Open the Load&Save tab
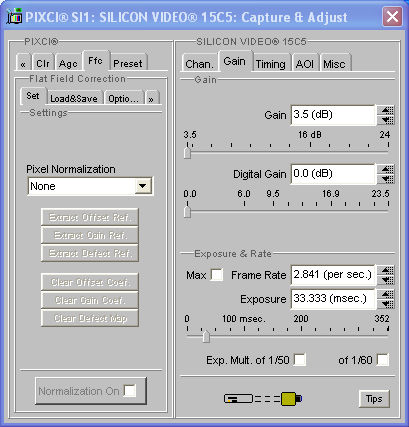The image size is (409, 427). pos(74,98)
